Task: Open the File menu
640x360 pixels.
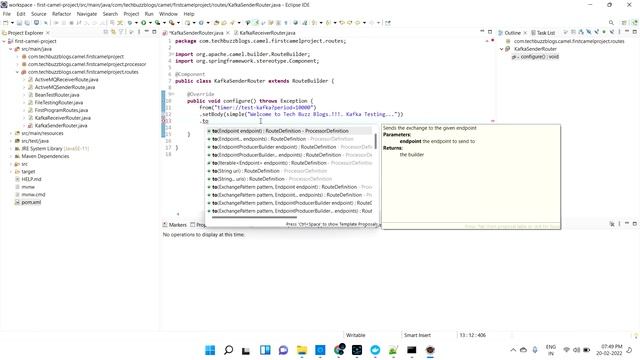Action: (7, 14)
